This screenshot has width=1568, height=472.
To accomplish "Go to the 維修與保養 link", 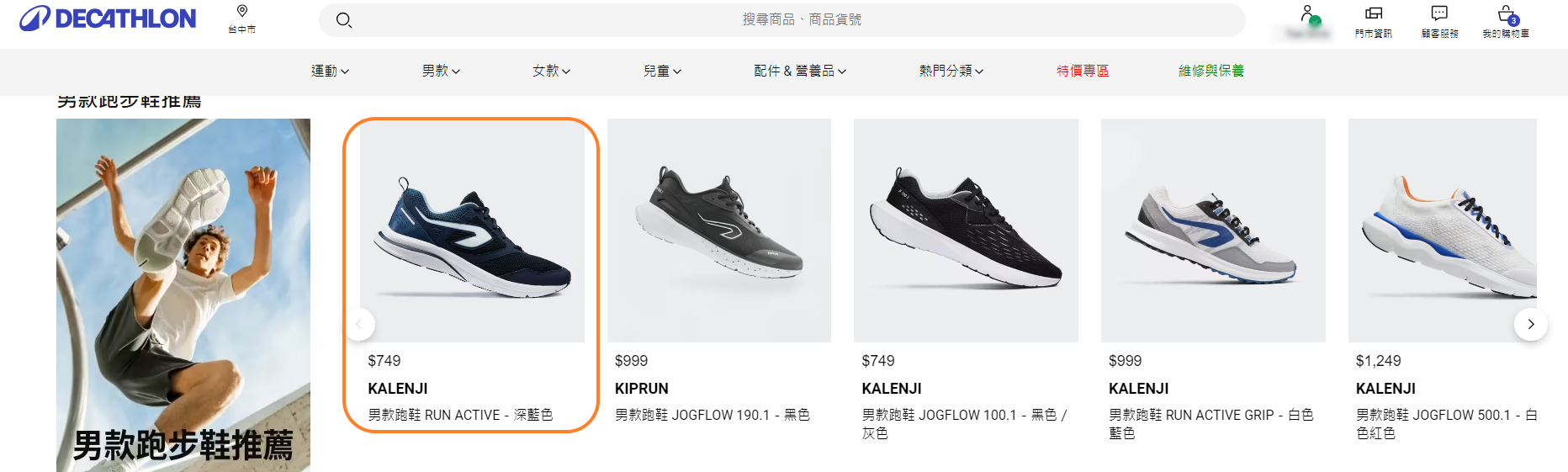I will [x=1211, y=71].
